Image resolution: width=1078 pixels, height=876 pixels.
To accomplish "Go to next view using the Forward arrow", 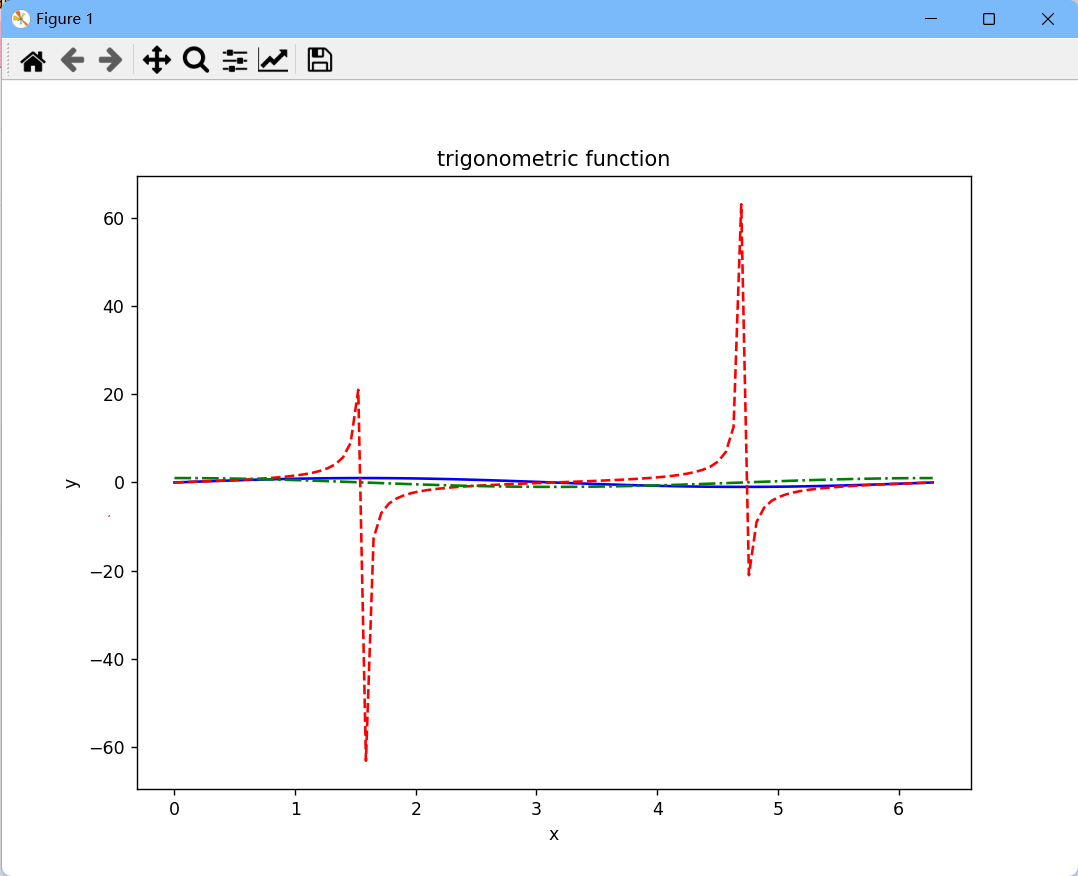I will click(108, 60).
